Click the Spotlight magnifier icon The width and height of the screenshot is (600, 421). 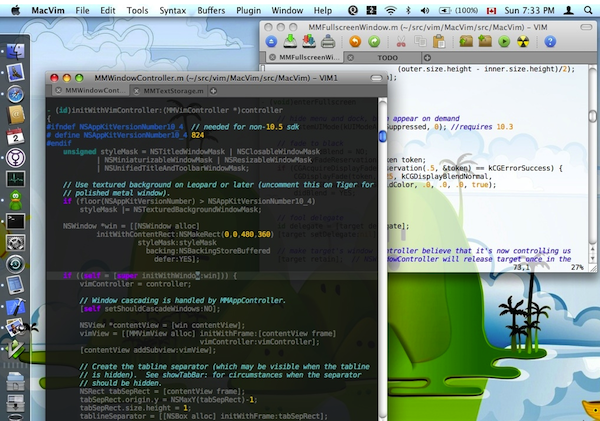(588, 10)
